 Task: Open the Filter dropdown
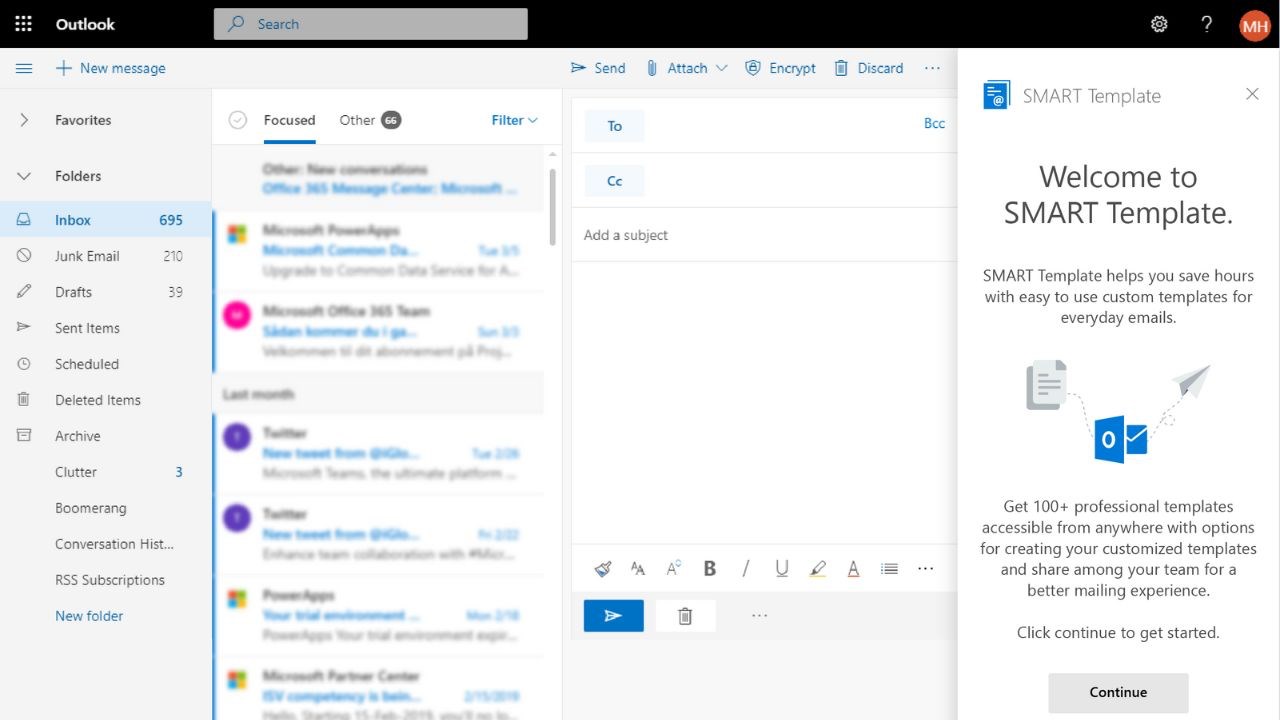click(514, 120)
